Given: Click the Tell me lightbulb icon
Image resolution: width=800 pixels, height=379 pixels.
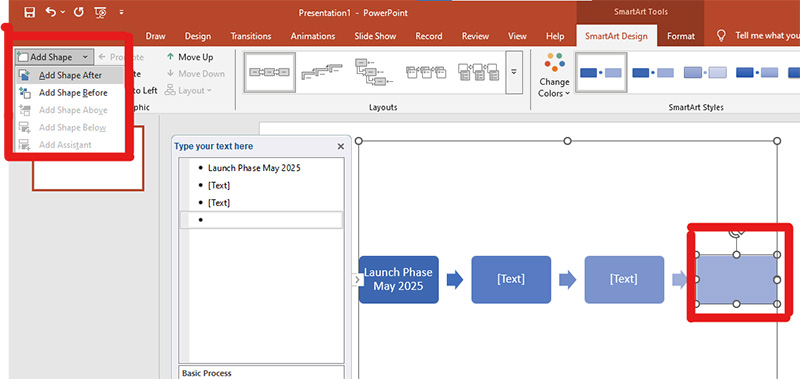Looking at the screenshot, I should (x=721, y=36).
